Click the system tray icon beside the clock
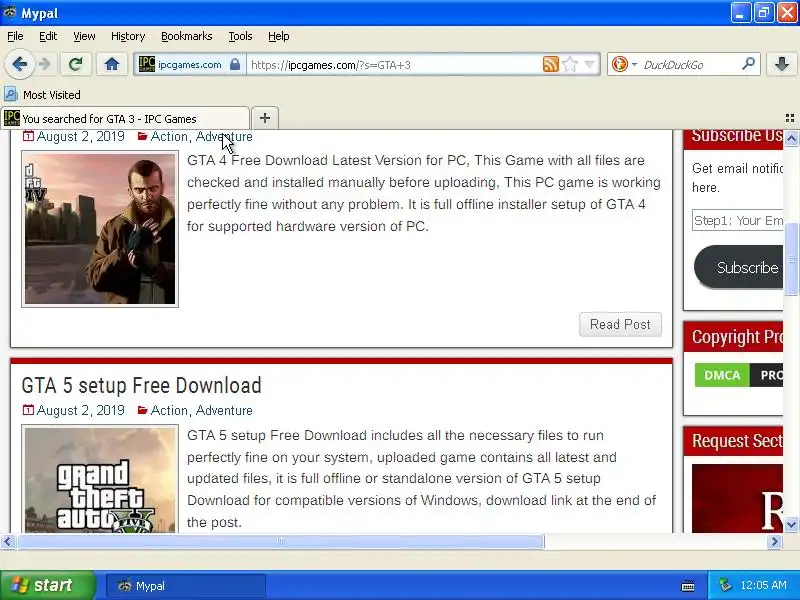 click(724, 585)
